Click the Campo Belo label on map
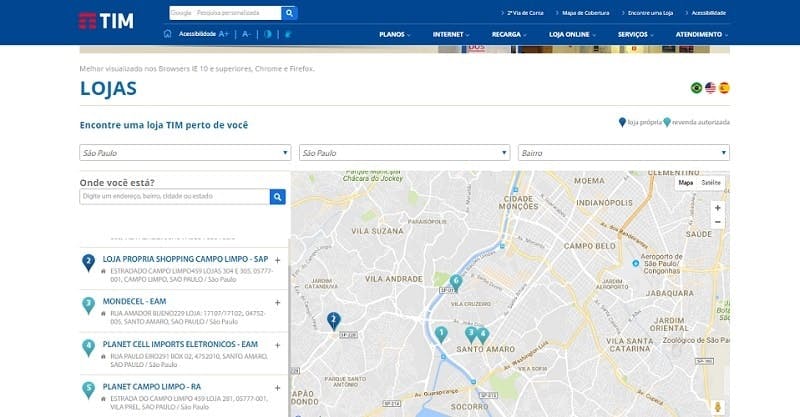 [589, 246]
